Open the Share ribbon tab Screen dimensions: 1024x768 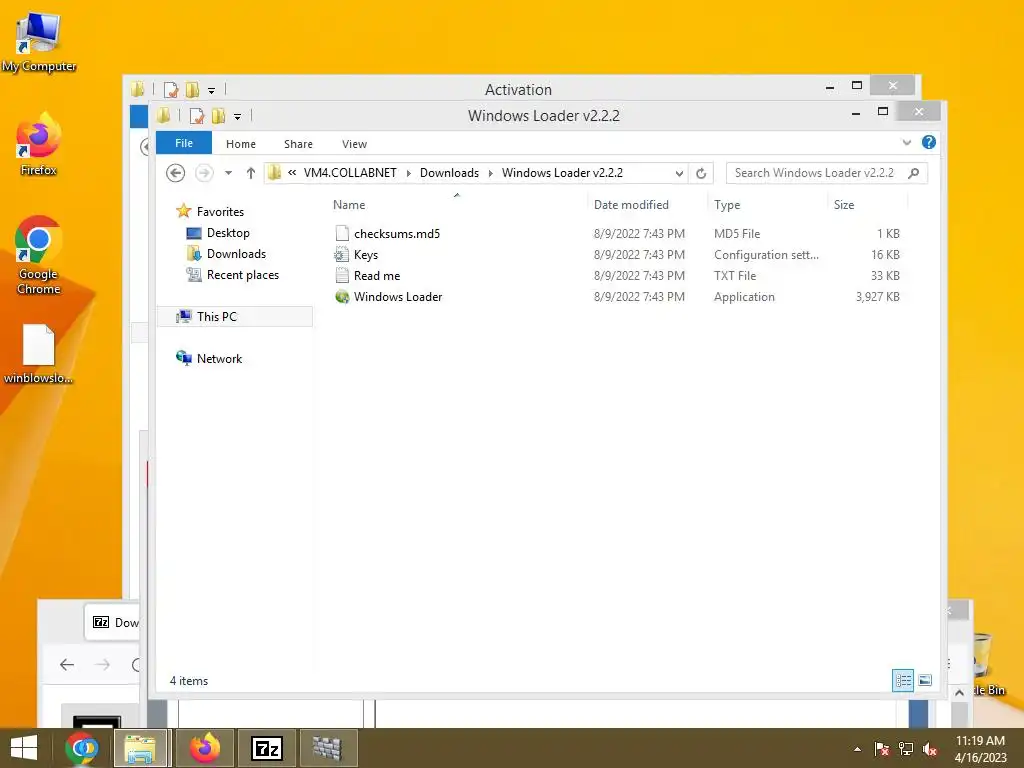coord(298,144)
